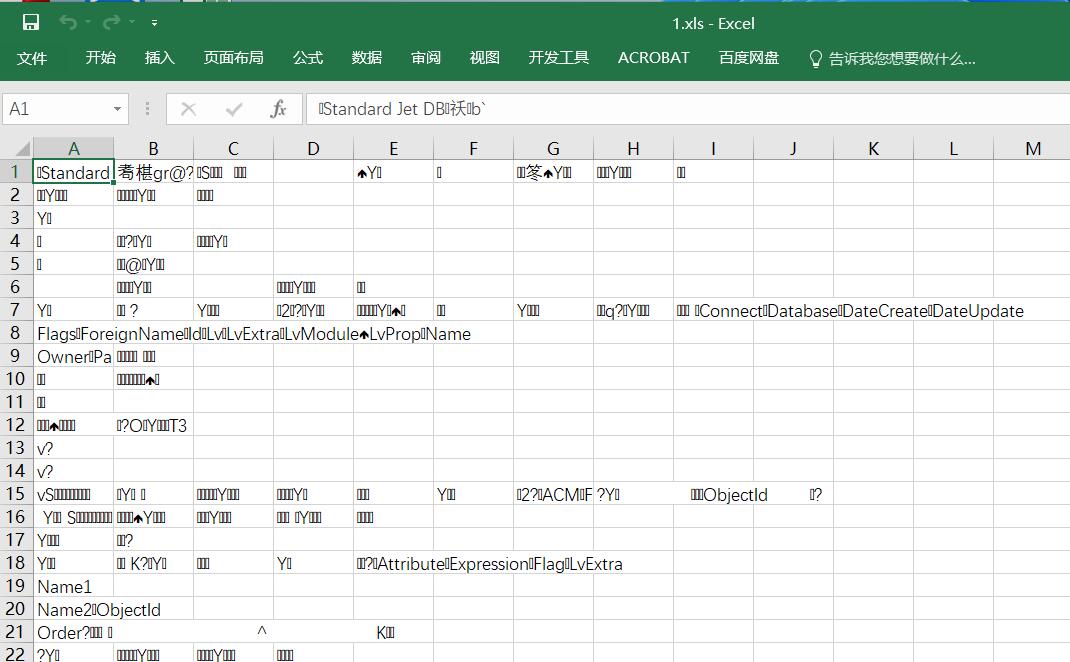Select row 19 header
Viewport: 1070px width, 662px height.
pos(16,587)
